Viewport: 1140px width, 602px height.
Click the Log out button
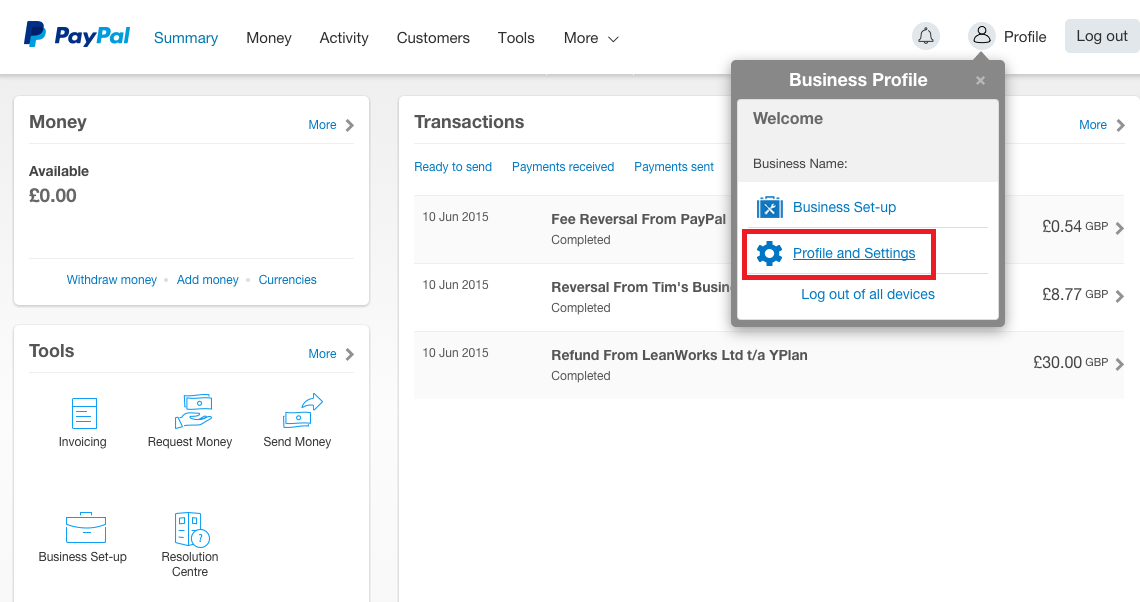tap(1101, 36)
